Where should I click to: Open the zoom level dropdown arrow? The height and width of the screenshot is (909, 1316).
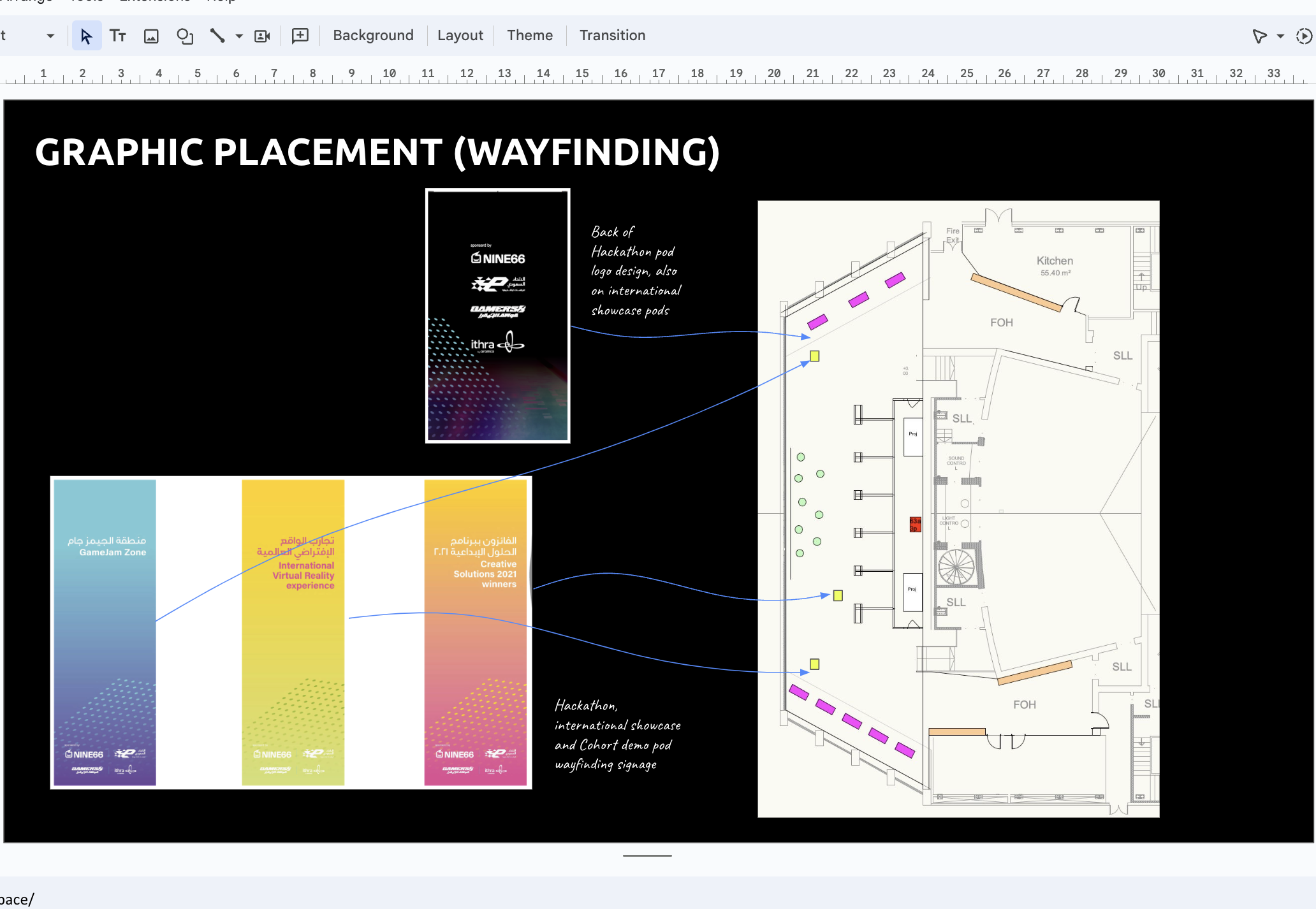tap(50, 36)
